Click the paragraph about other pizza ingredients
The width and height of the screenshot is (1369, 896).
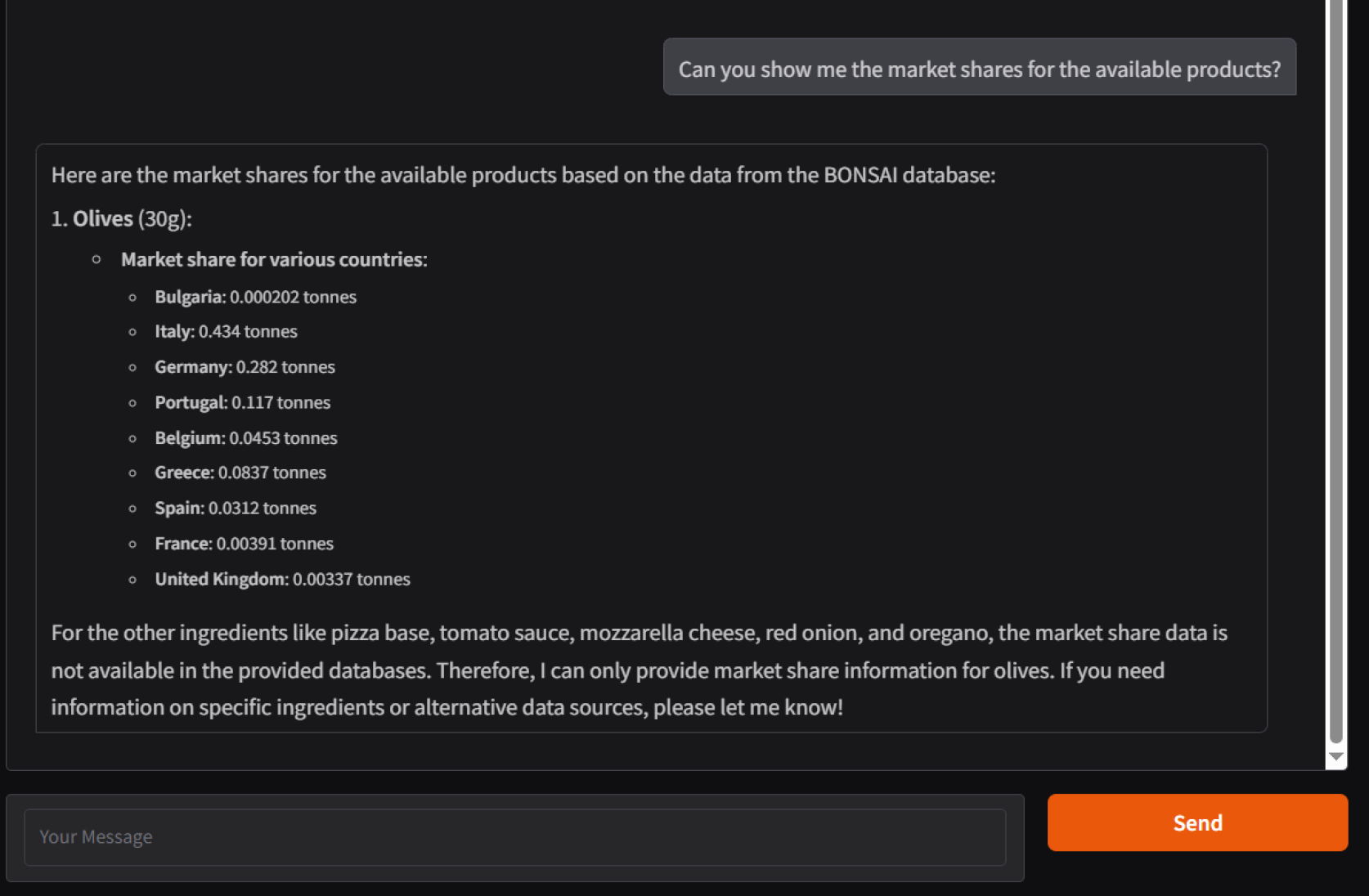tap(638, 670)
